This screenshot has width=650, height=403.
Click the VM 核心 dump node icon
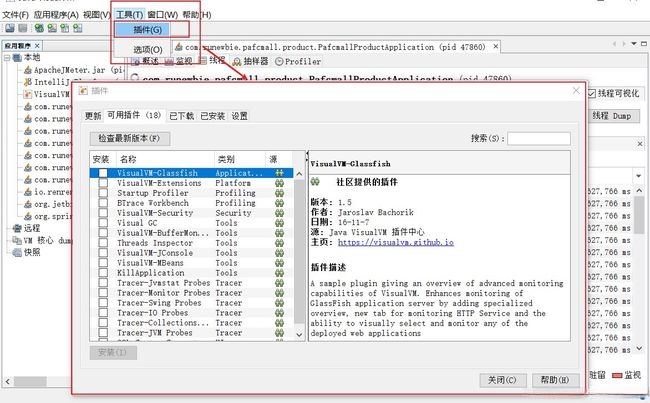point(17,240)
